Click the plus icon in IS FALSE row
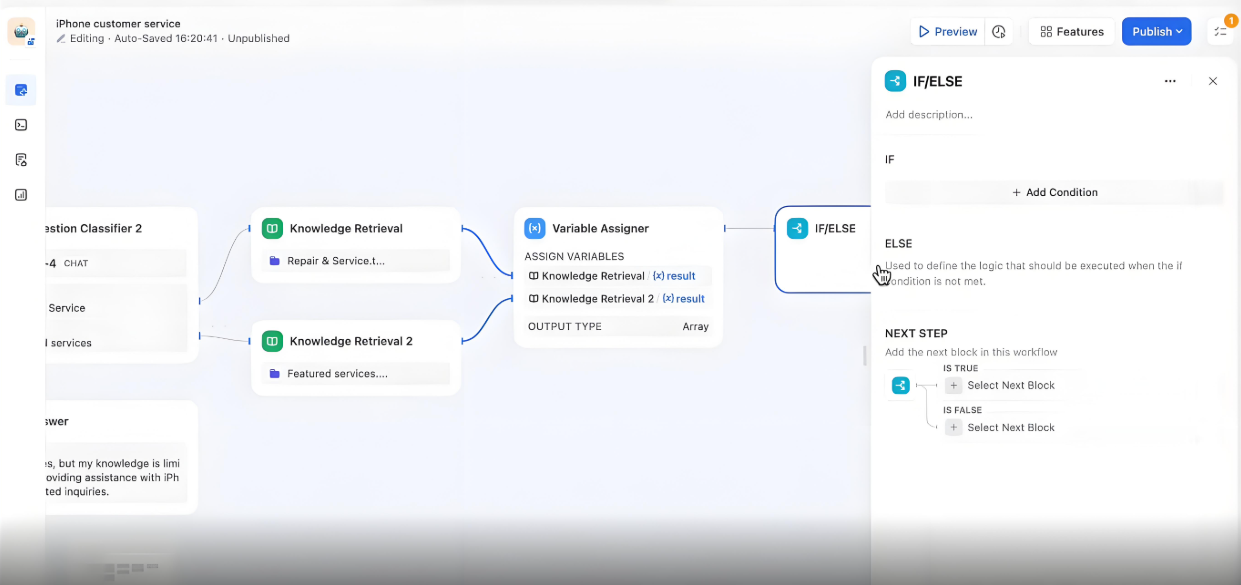Viewport: 1241px width, 585px height. (954, 427)
